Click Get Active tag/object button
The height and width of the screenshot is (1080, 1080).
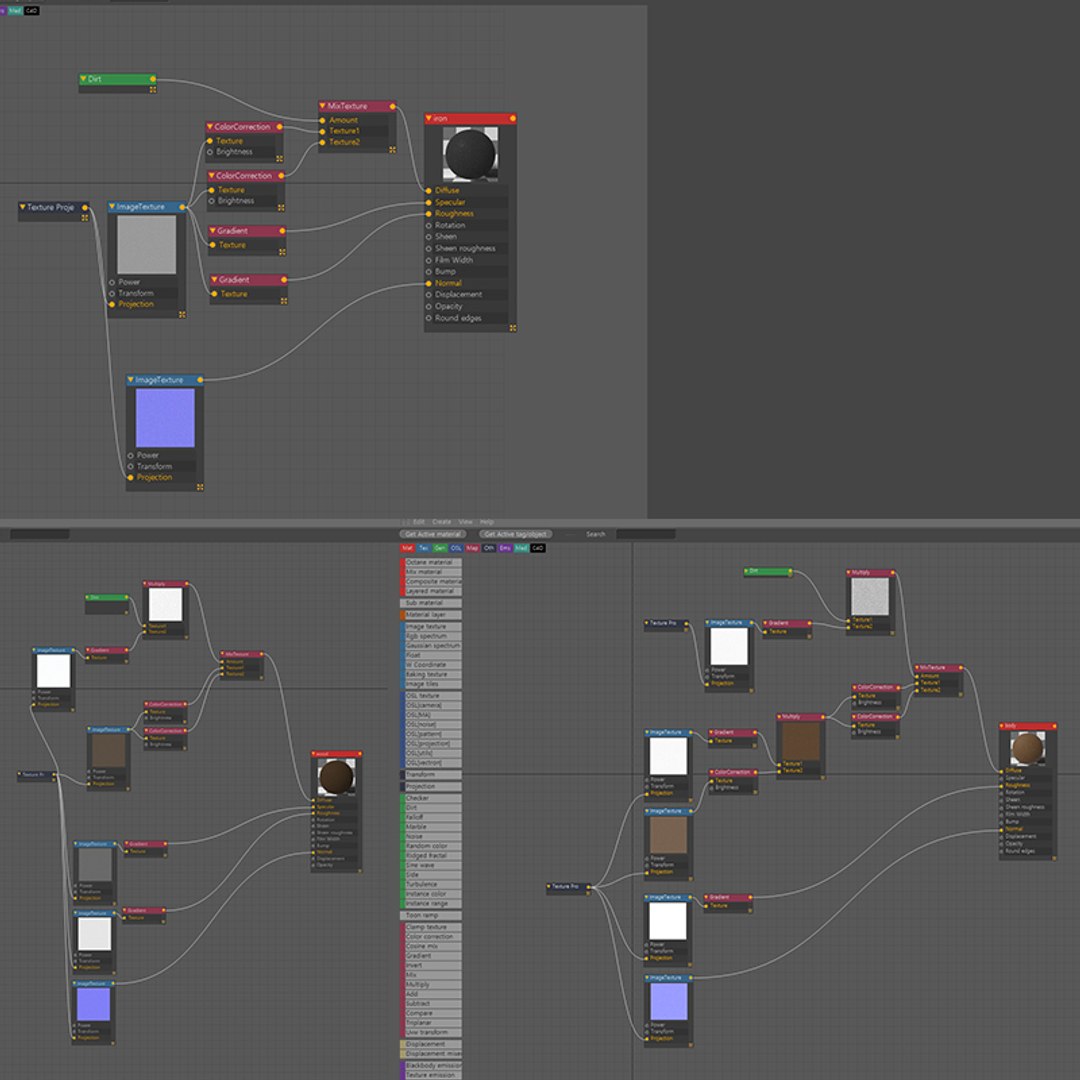[x=515, y=534]
